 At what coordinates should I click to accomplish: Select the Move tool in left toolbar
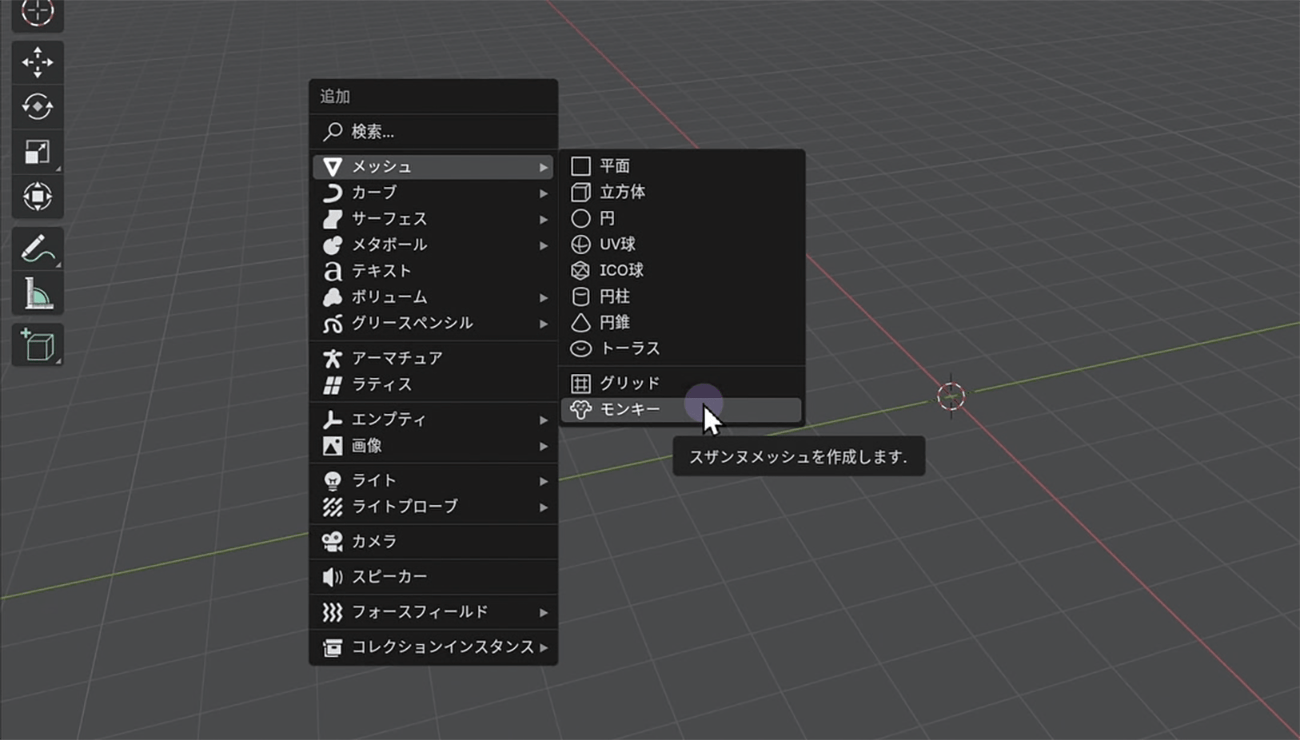click(x=38, y=62)
